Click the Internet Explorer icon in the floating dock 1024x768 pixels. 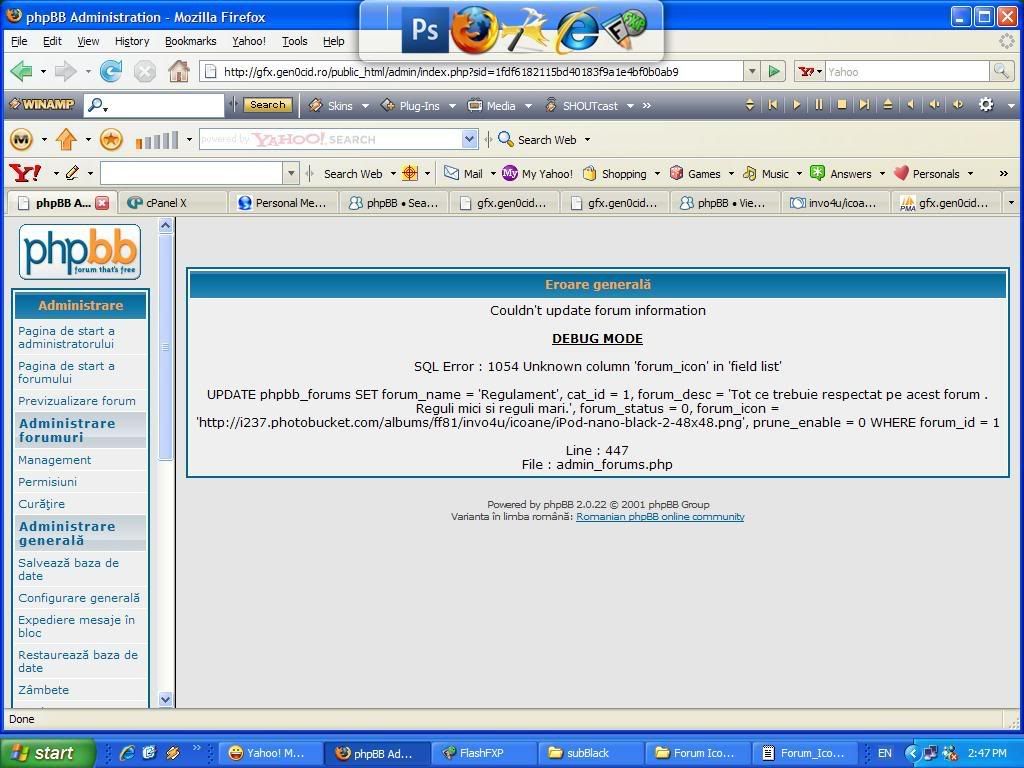(x=577, y=31)
